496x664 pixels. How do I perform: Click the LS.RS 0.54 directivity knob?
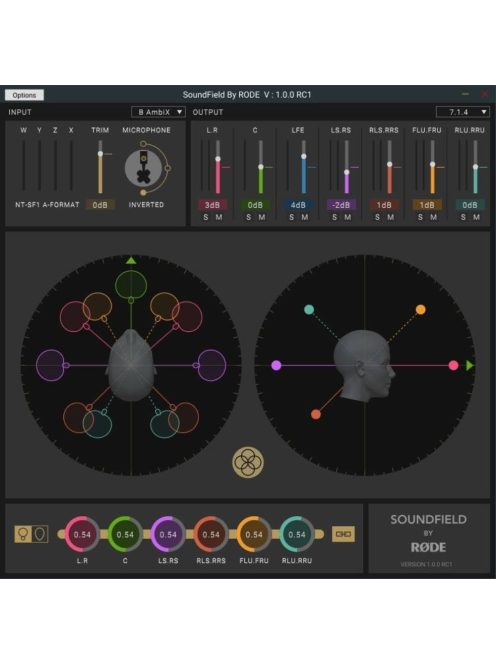tap(168, 534)
